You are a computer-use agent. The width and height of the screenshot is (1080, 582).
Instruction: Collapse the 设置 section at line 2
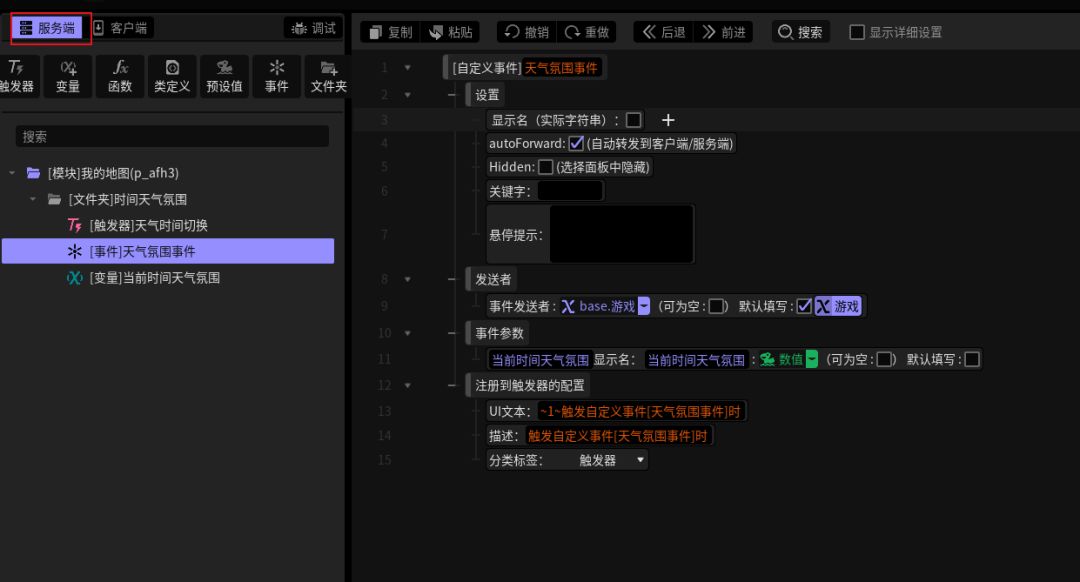click(408, 94)
